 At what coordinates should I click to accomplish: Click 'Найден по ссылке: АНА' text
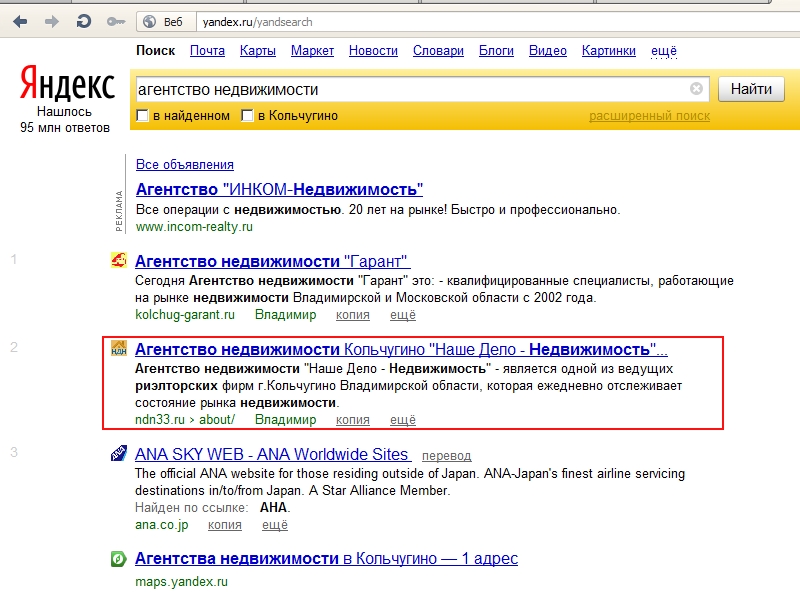click(213, 508)
